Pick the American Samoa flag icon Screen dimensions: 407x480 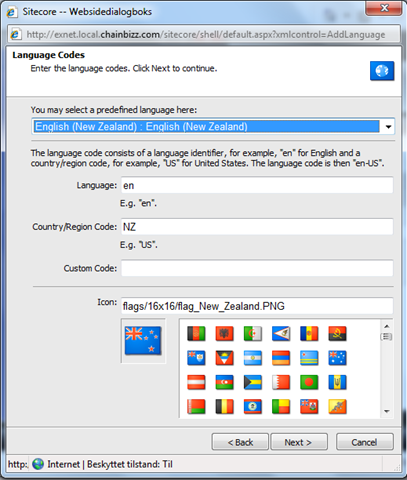[281, 334]
